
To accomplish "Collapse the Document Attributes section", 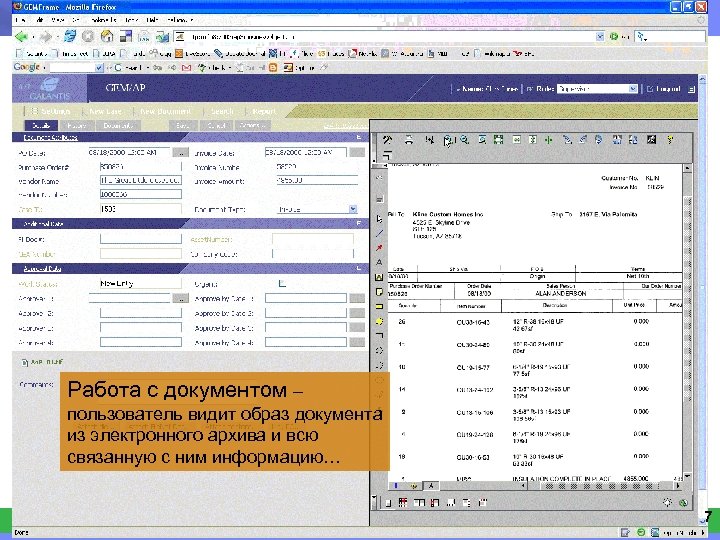I will tap(359, 137).
